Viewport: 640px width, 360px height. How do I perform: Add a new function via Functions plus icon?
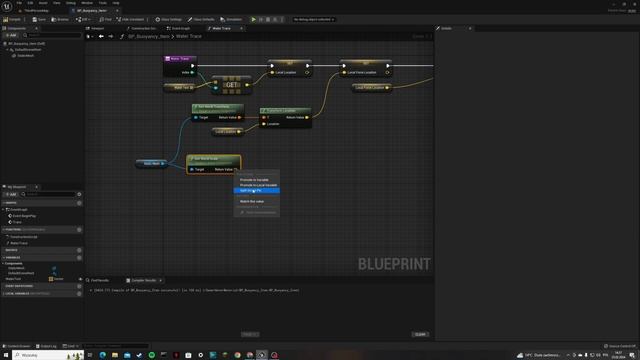tap(79, 230)
